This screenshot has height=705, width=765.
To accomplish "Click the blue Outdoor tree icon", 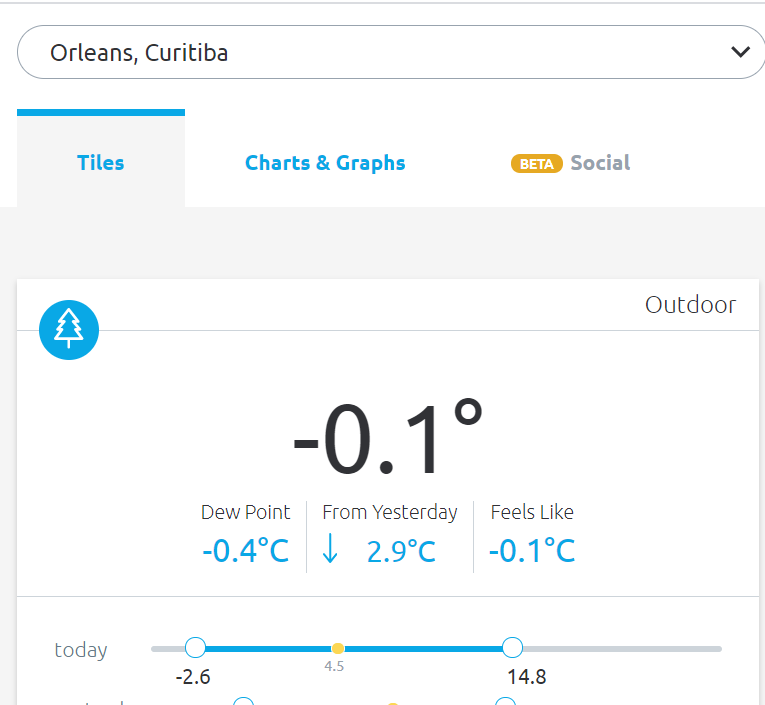I will [69, 329].
